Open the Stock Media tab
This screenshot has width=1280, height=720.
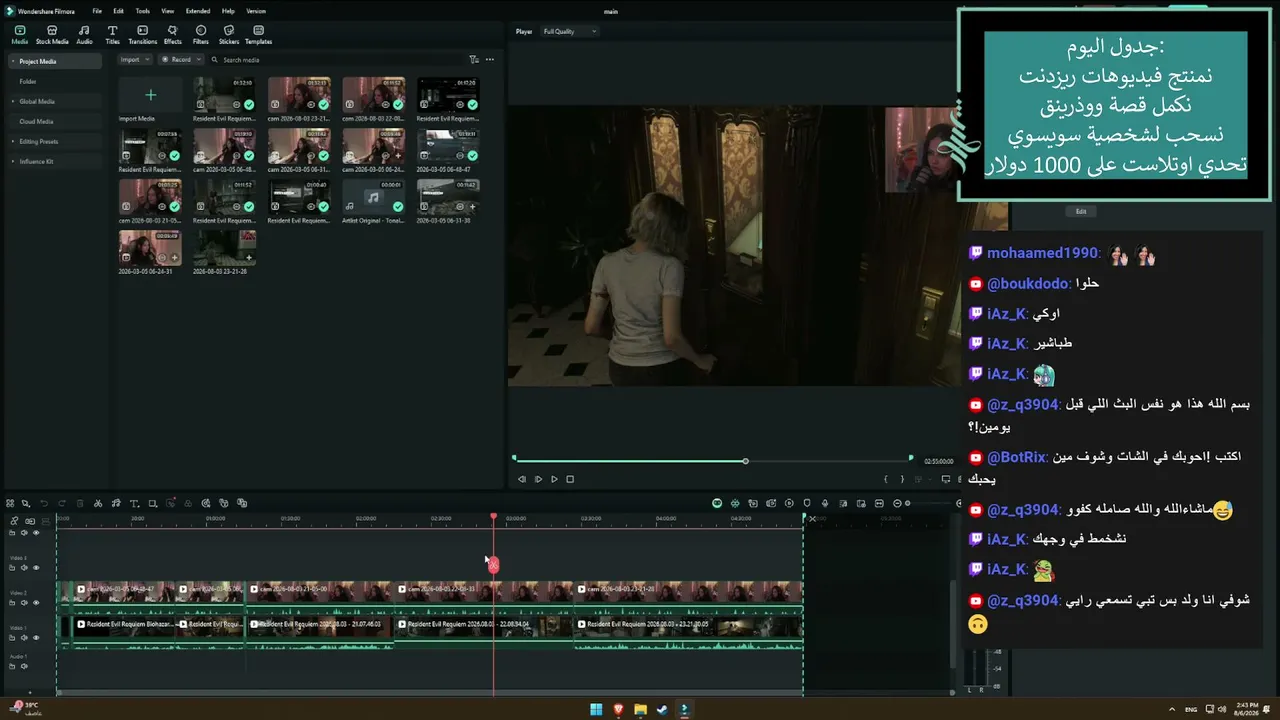coord(52,35)
